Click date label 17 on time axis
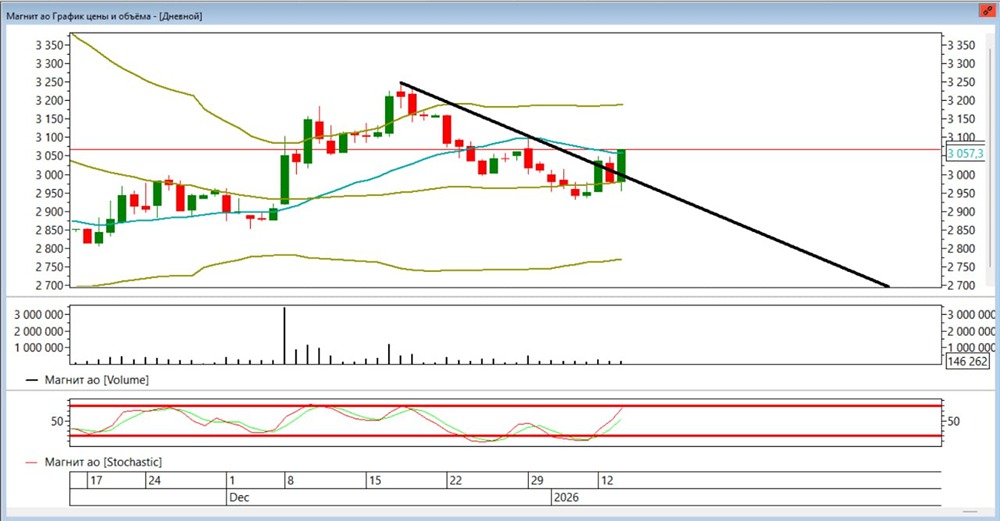Image resolution: width=1000 pixels, height=521 pixels. coord(96,480)
